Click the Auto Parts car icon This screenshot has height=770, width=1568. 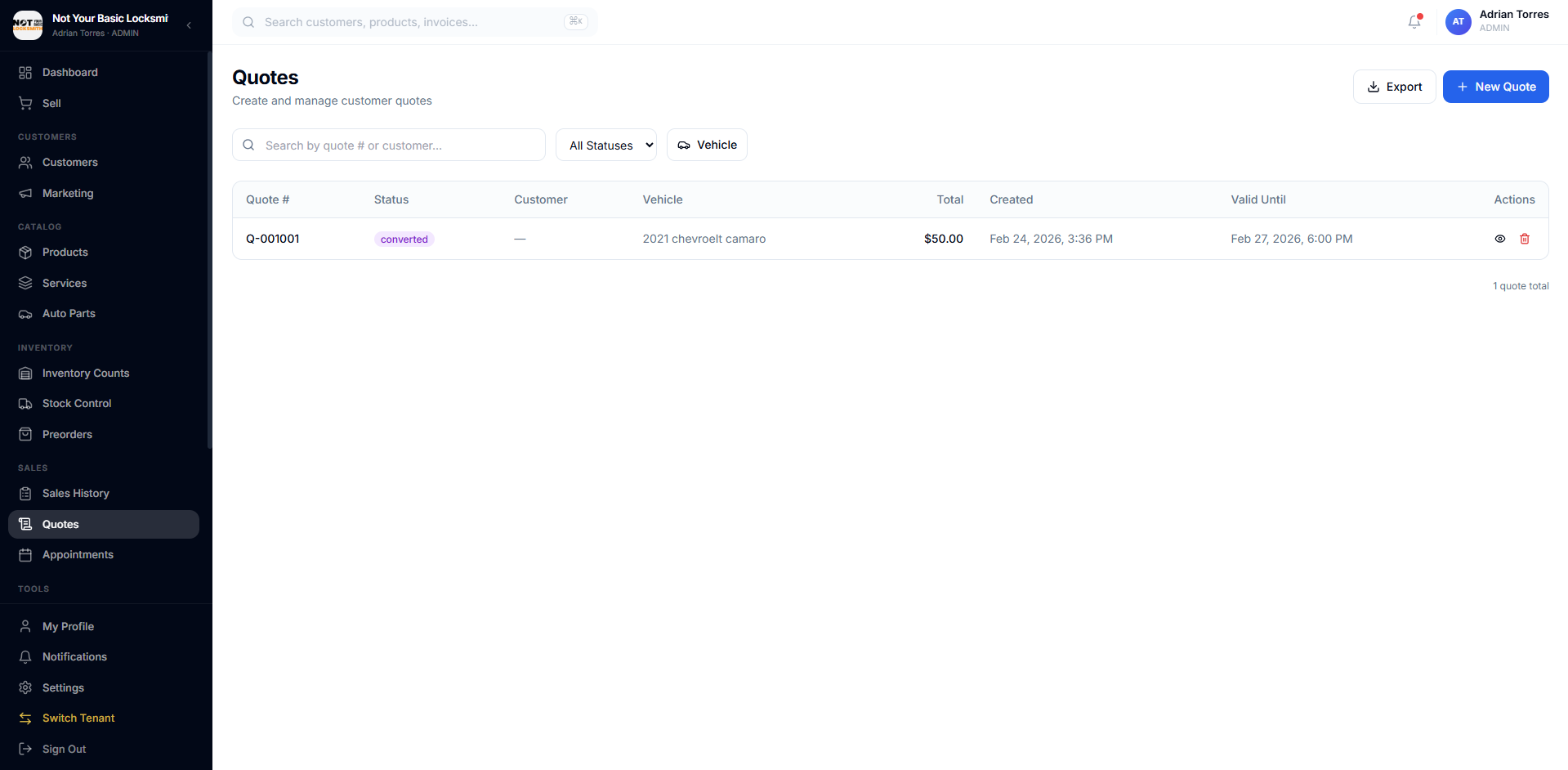click(25, 314)
